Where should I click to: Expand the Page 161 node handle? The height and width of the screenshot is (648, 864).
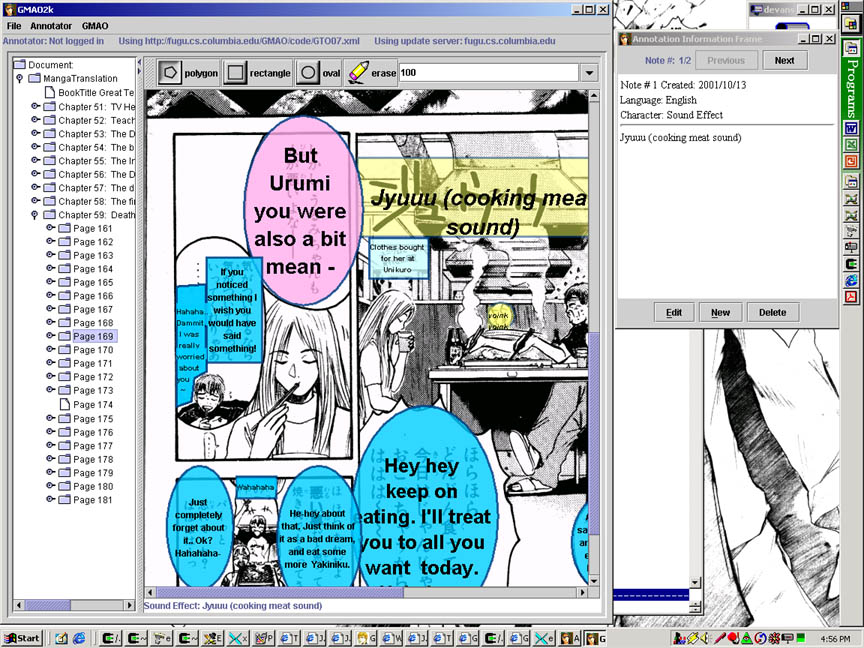click(x=50, y=228)
